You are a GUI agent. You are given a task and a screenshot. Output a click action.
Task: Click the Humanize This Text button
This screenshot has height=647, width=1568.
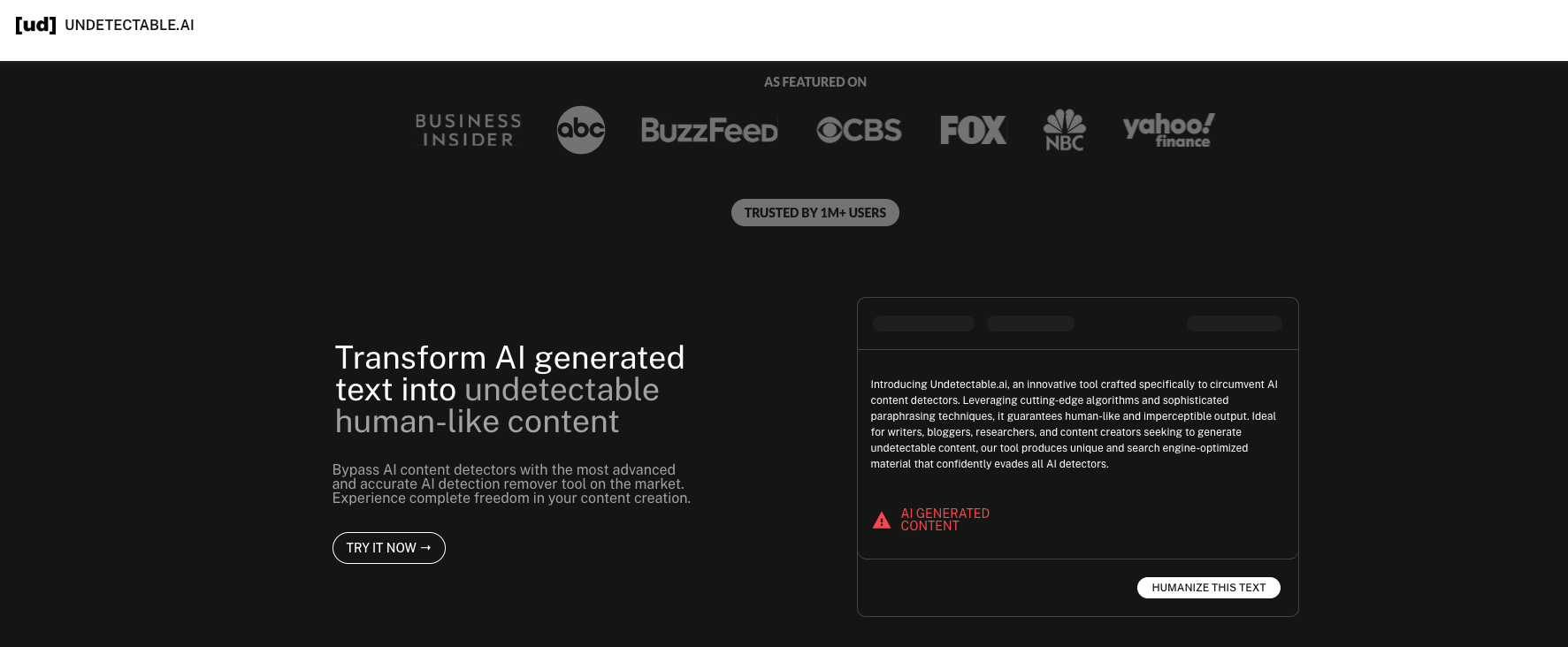point(1208,588)
